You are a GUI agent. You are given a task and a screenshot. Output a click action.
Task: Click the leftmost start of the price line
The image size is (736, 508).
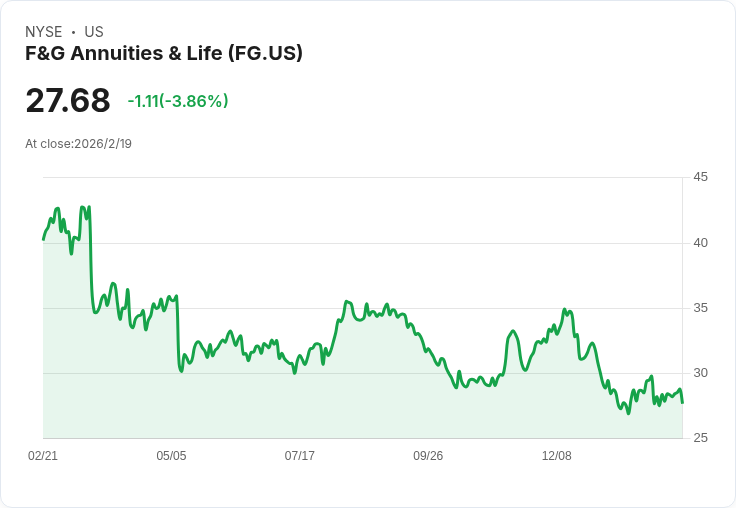point(43,239)
